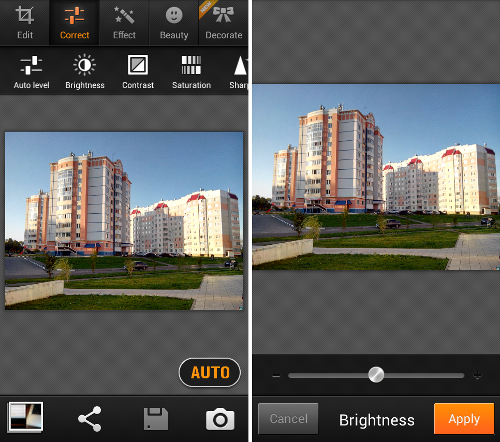Screen dimensions: 500x442
Task: Save the image with floppy disk icon
Action: click(x=156, y=419)
